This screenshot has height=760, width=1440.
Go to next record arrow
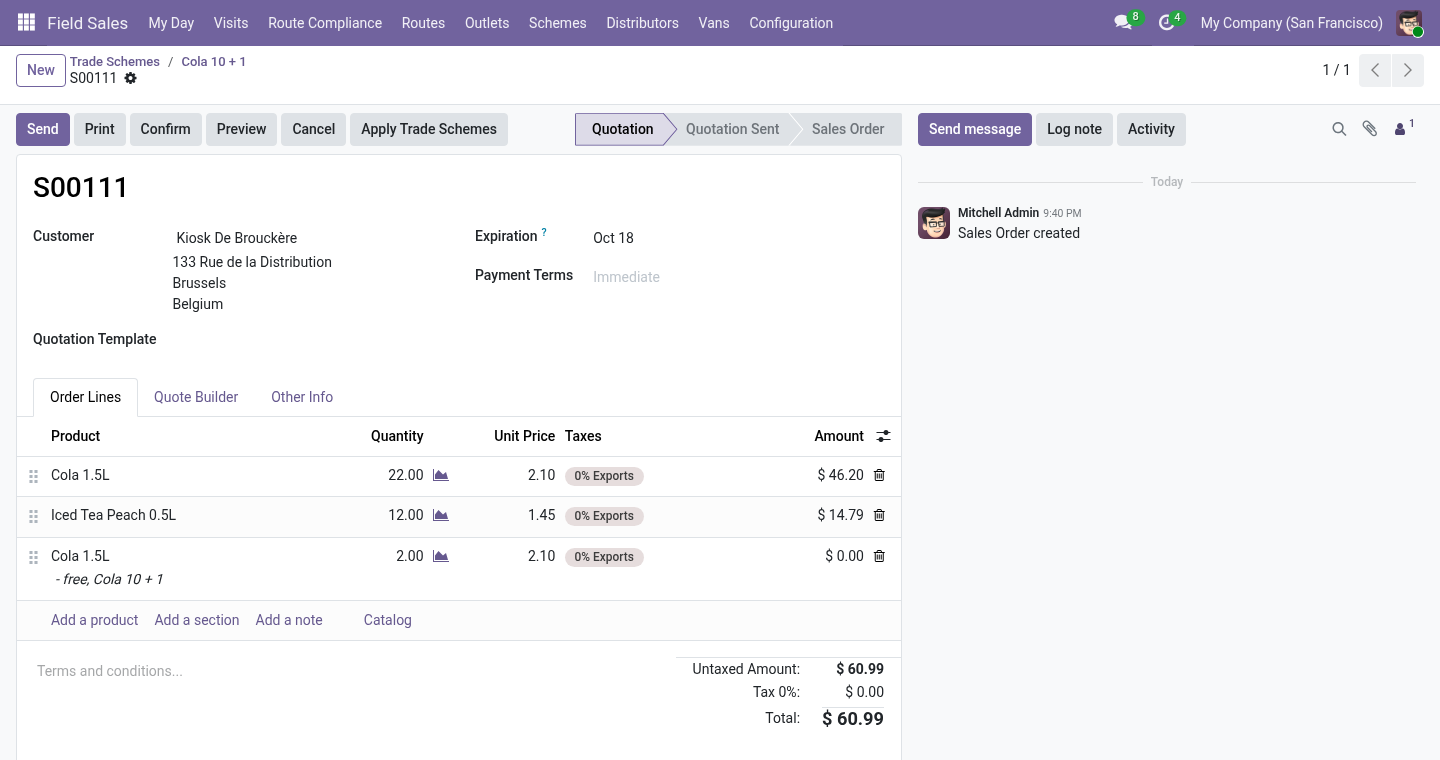1407,70
